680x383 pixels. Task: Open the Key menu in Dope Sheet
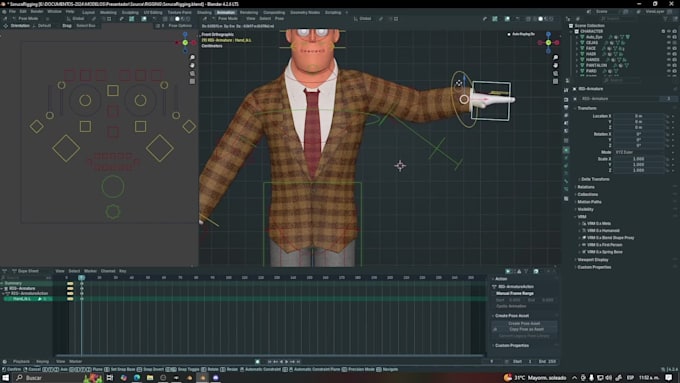tap(123, 271)
